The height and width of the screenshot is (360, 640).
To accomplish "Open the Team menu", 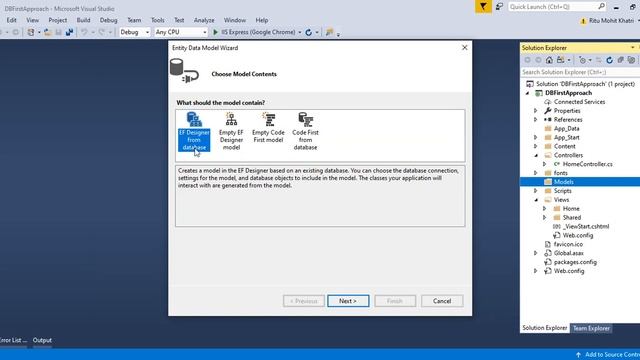I will tap(134, 20).
